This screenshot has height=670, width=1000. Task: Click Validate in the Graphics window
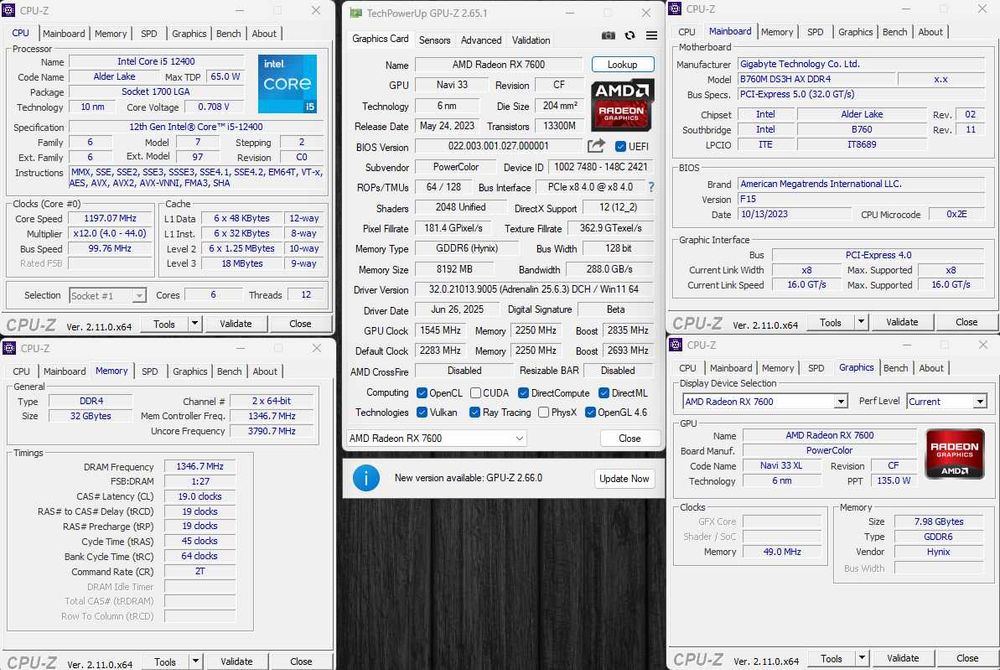tap(903, 658)
